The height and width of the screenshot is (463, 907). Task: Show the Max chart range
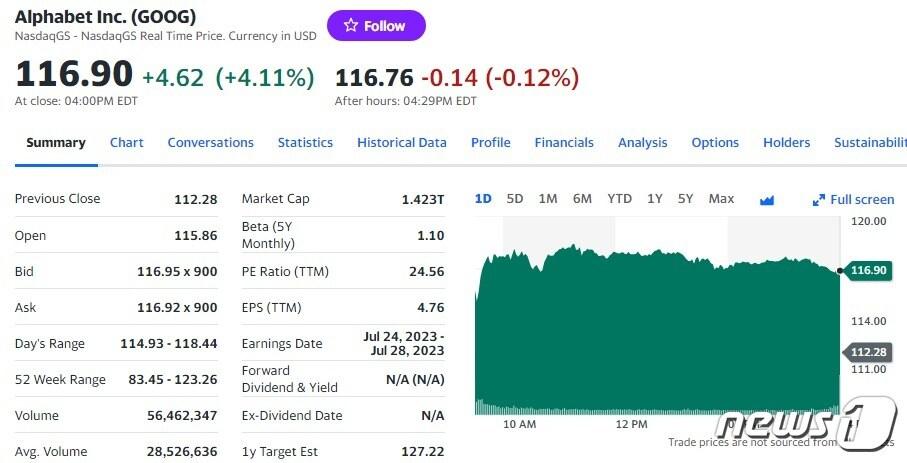click(x=721, y=199)
